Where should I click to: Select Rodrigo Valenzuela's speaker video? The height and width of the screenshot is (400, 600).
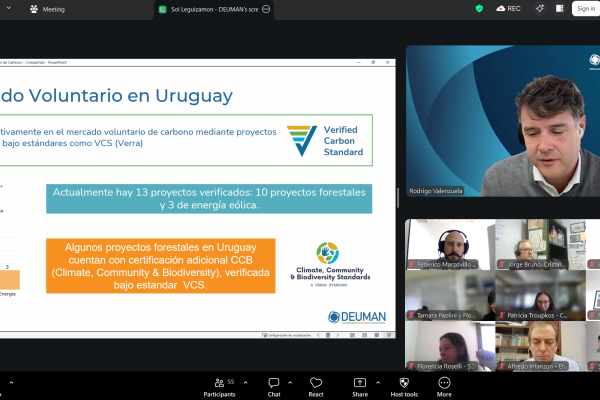(x=503, y=121)
